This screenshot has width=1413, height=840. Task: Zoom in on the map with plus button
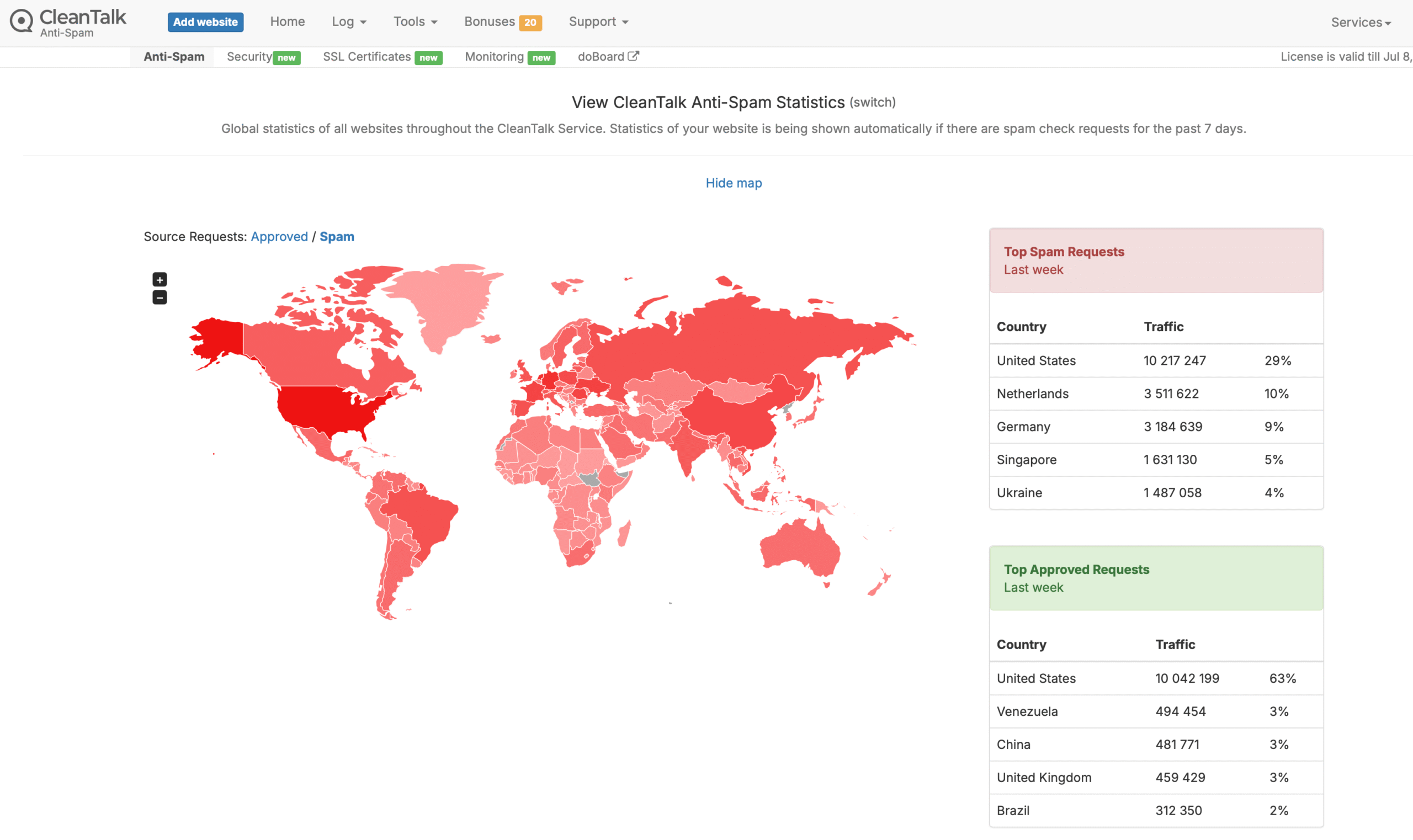point(160,280)
